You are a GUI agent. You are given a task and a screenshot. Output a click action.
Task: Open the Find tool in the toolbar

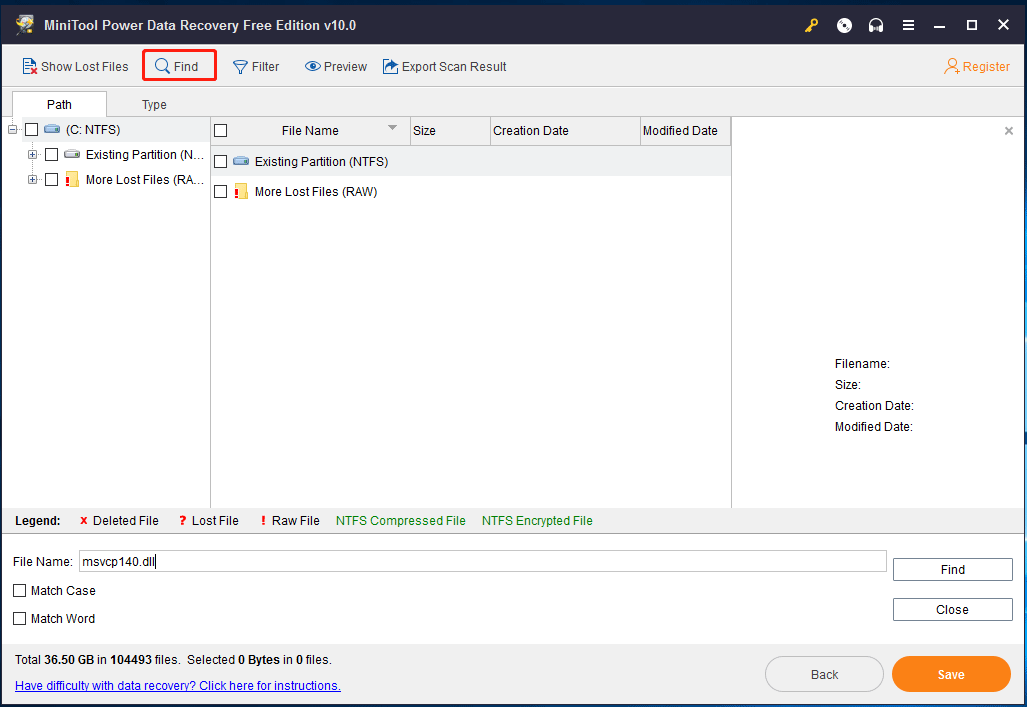pos(177,66)
